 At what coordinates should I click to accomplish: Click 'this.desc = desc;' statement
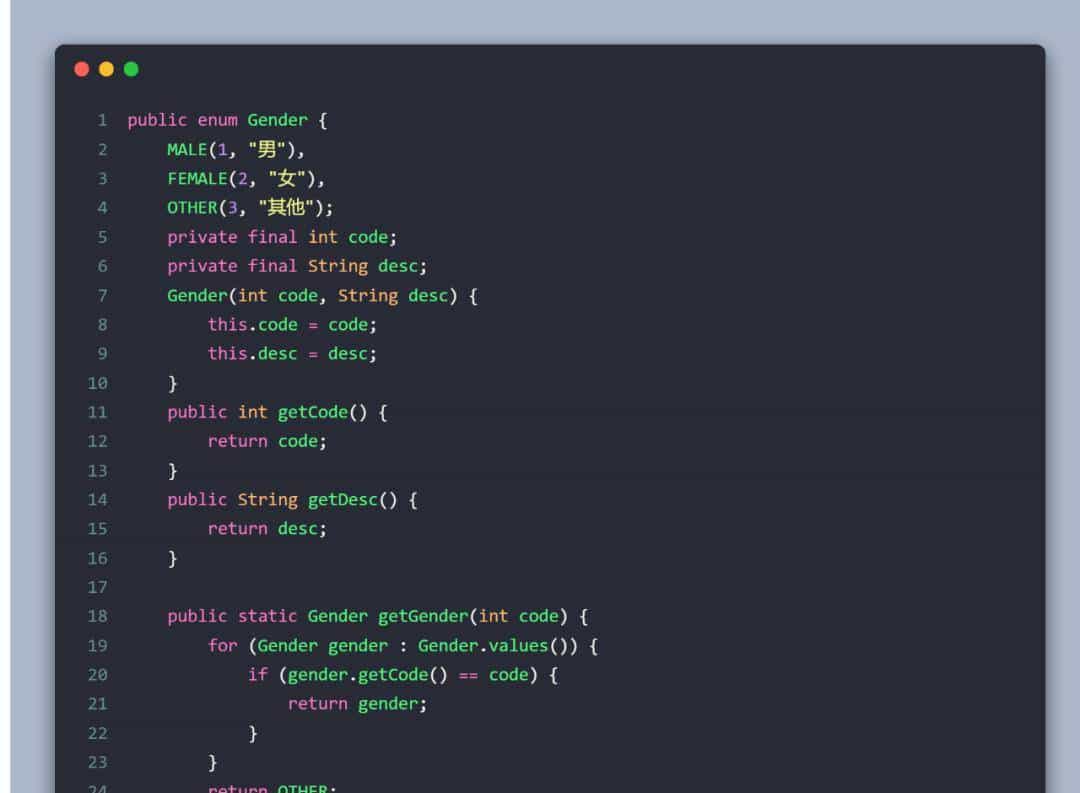(x=292, y=353)
